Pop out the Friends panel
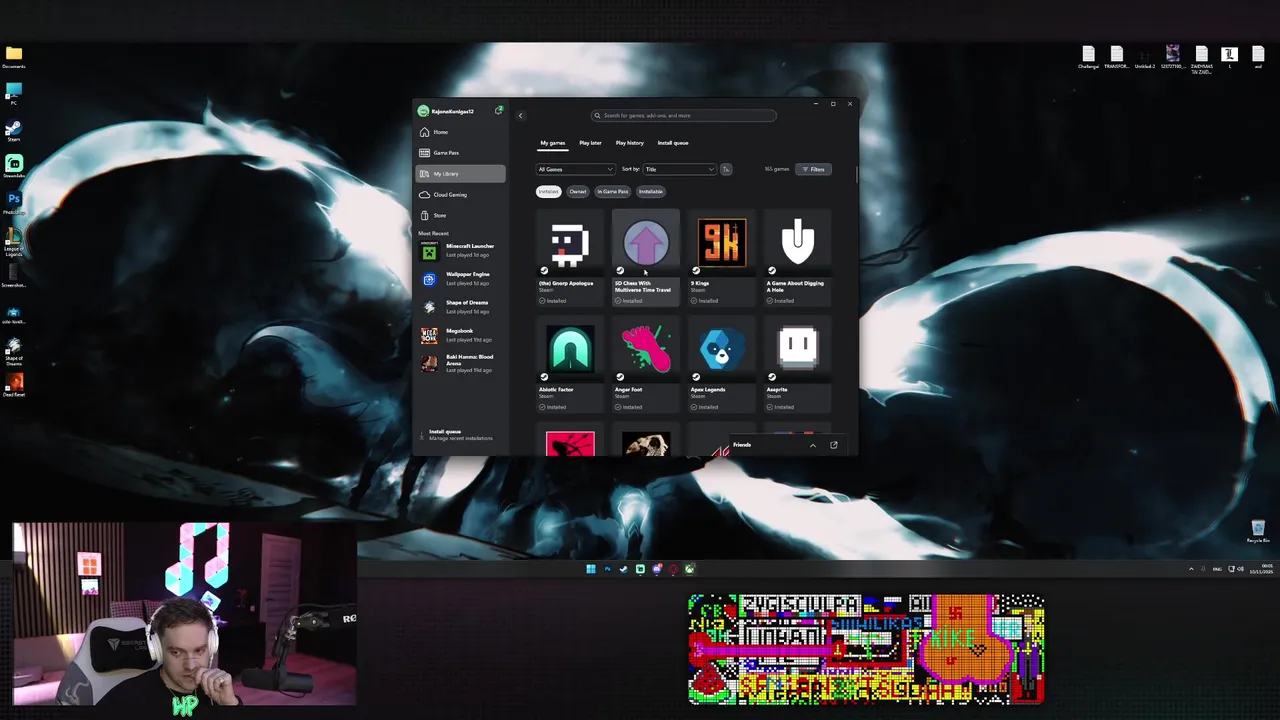The image size is (1280, 720). (833, 445)
